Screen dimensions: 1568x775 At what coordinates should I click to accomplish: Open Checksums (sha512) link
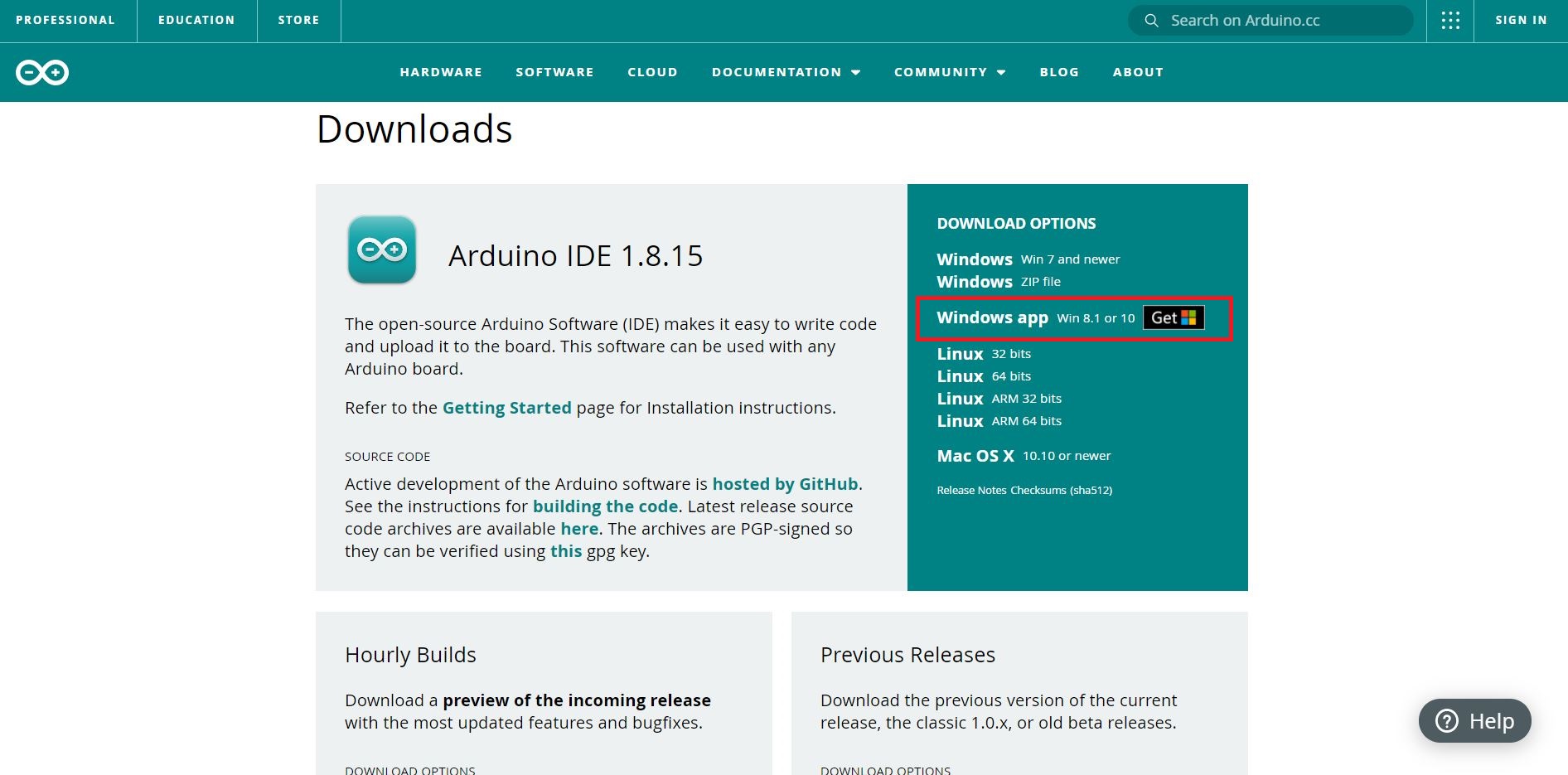1062,491
